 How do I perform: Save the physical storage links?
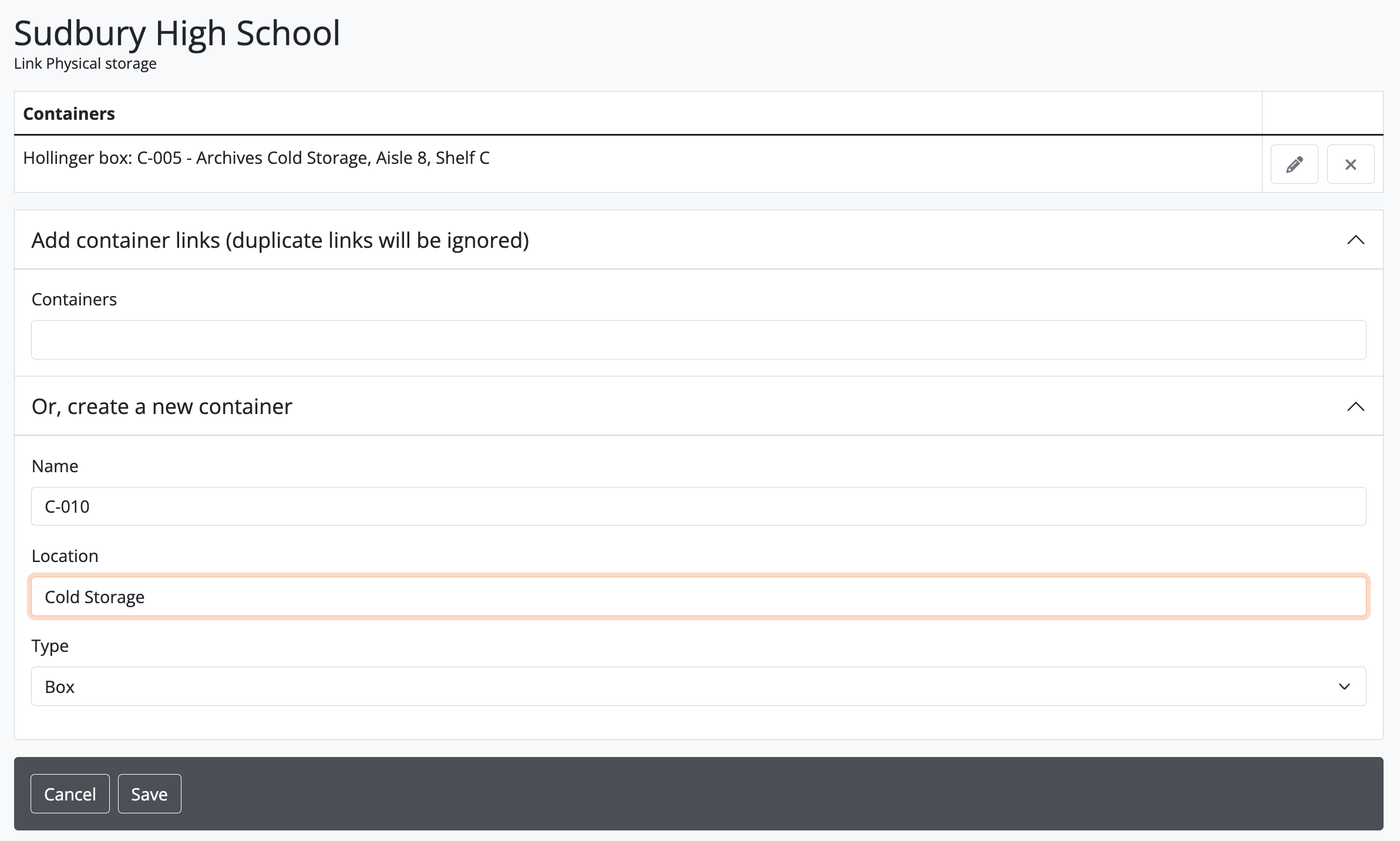[149, 794]
